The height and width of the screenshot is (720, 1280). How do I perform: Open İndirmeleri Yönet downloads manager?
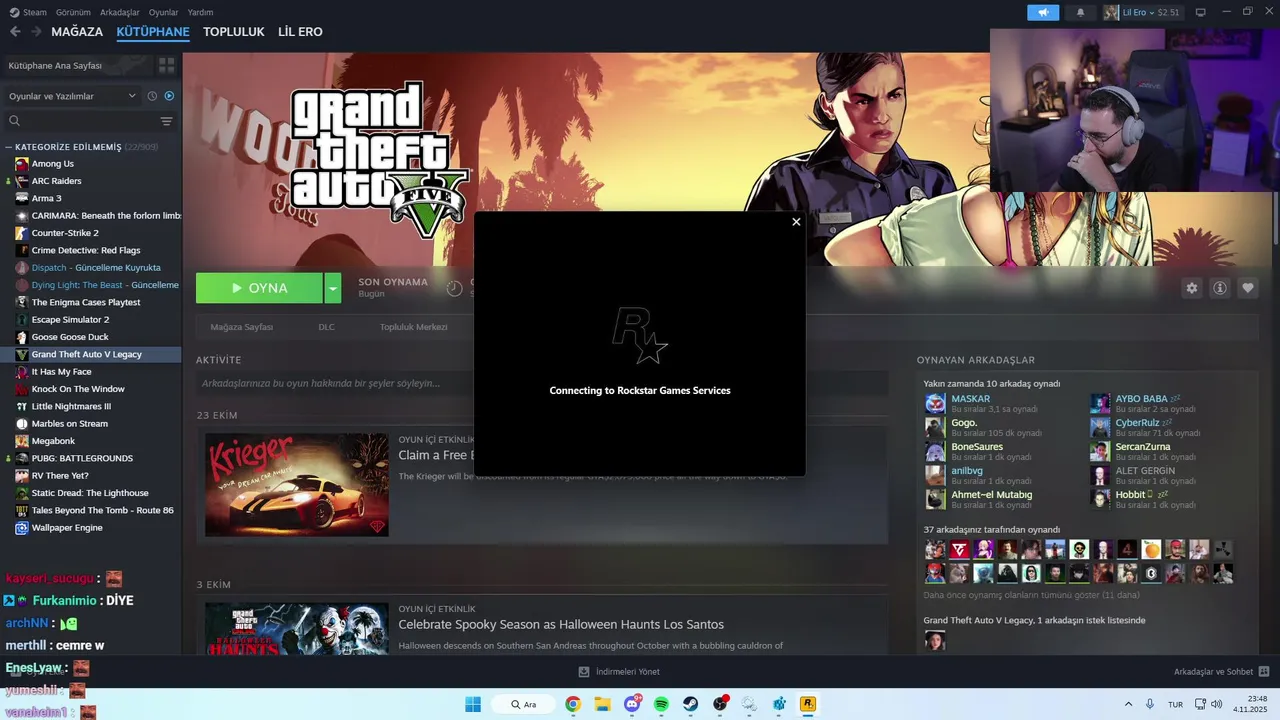click(x=619, y=672)
